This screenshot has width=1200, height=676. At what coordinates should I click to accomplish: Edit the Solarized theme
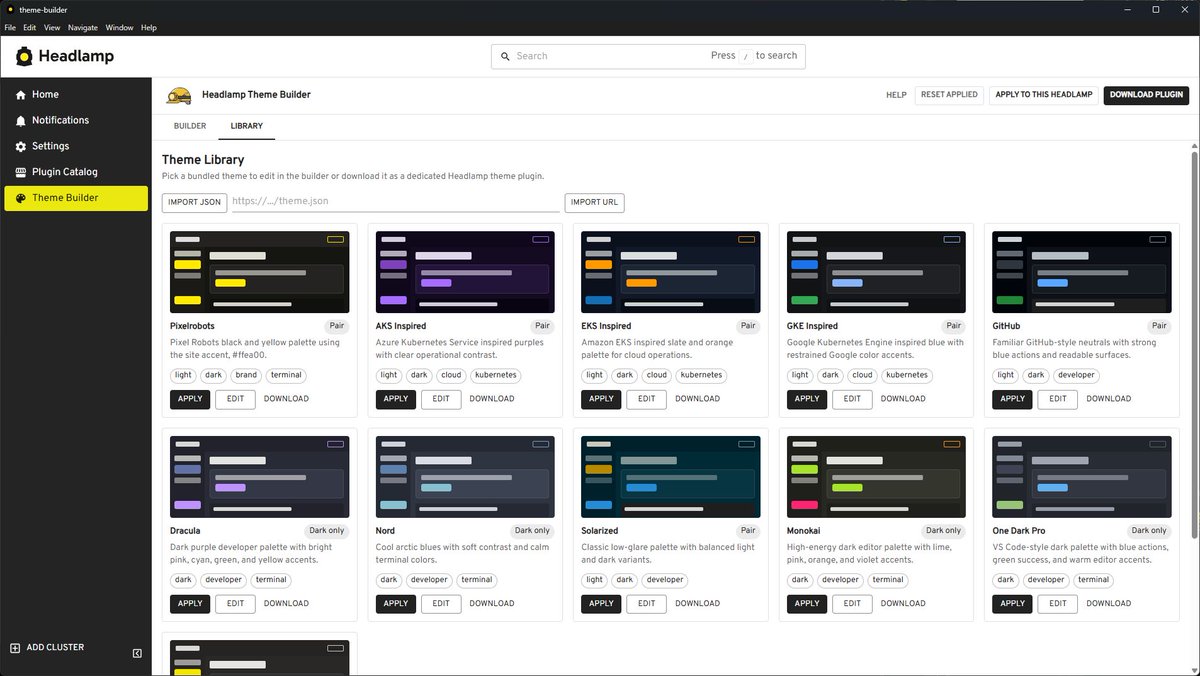647,604
